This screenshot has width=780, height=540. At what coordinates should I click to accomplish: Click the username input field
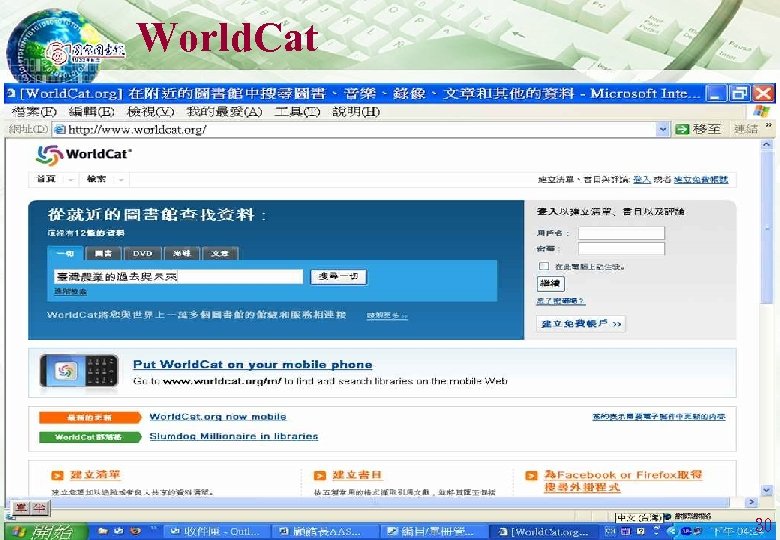621,233
